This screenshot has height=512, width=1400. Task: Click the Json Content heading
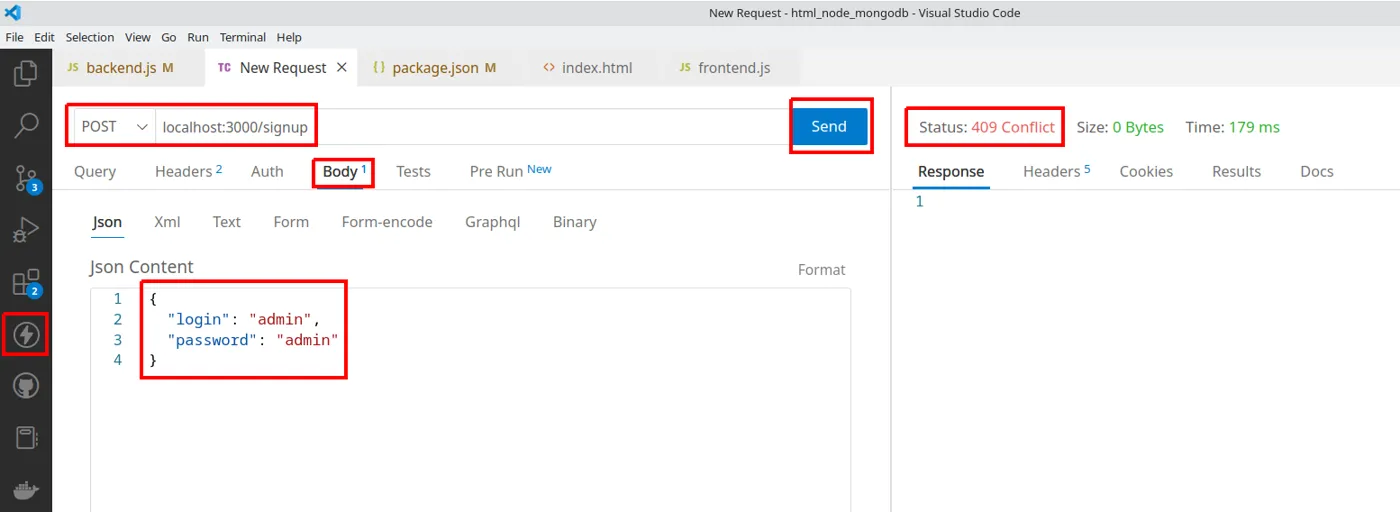pyautogui.click(x=141, y=267)
